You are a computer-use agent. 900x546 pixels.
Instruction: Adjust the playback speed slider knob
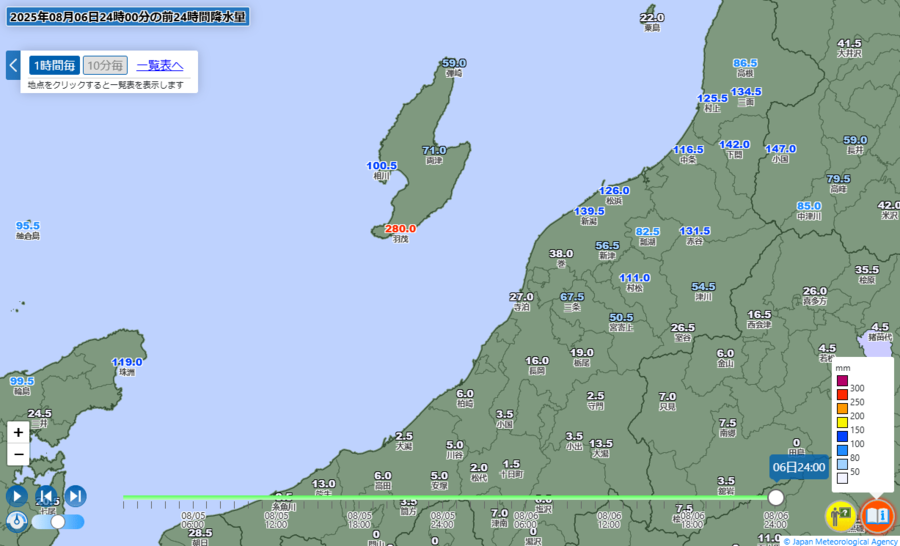[58, 521]
